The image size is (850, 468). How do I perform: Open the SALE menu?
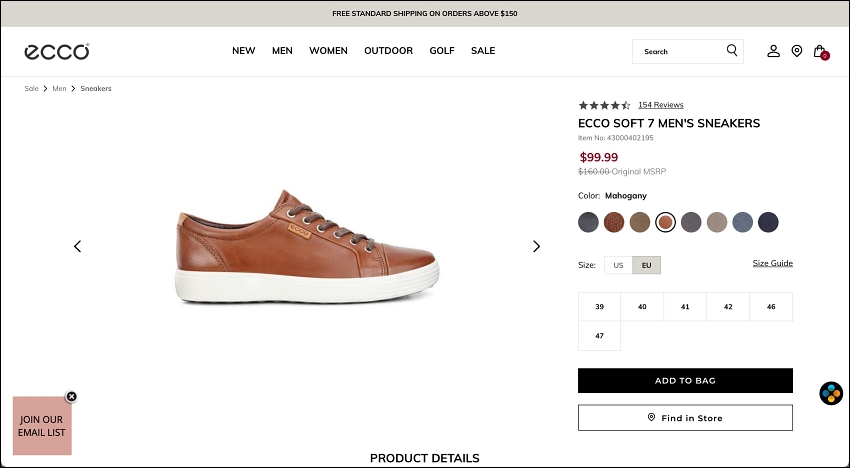(483, 50)
